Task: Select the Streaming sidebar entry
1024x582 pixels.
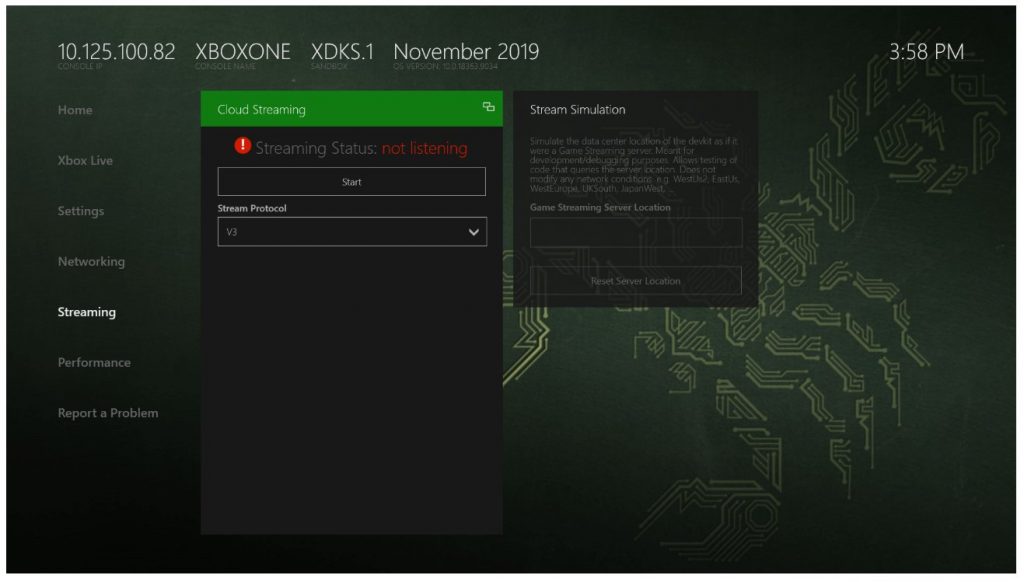Action: [x=86, y=312]
